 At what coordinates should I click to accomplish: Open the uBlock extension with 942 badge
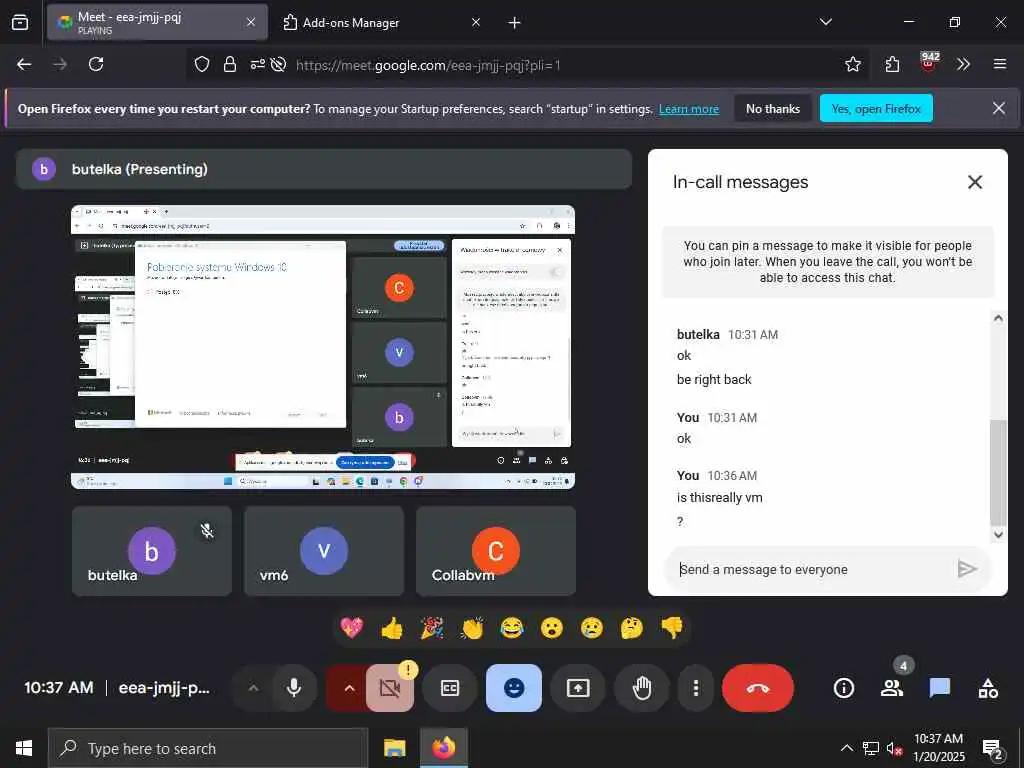pyautogui.click(x=929, y=63)
